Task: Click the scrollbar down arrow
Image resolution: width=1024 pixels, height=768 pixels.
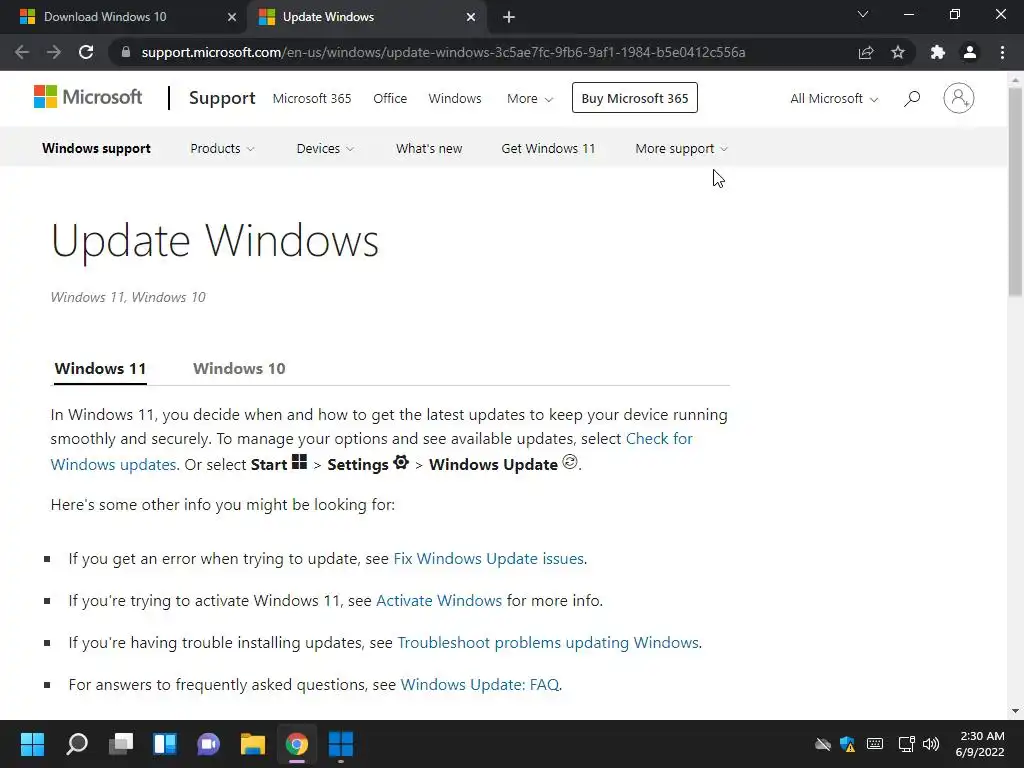Action: pos(1016,711)
